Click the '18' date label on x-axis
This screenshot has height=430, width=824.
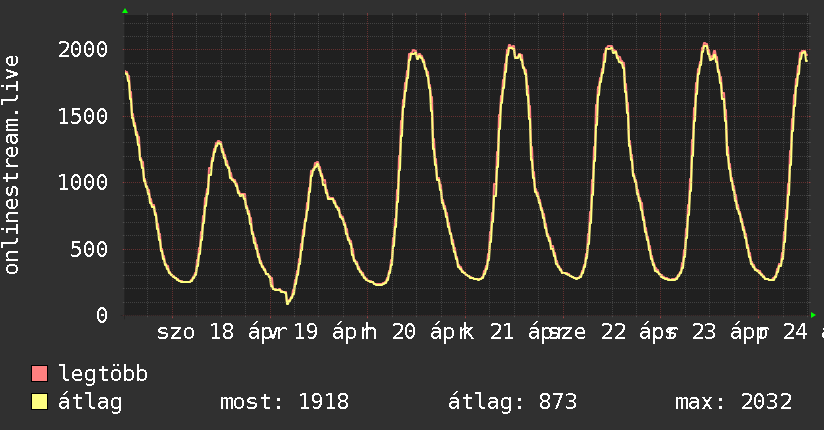pos(222,333)
